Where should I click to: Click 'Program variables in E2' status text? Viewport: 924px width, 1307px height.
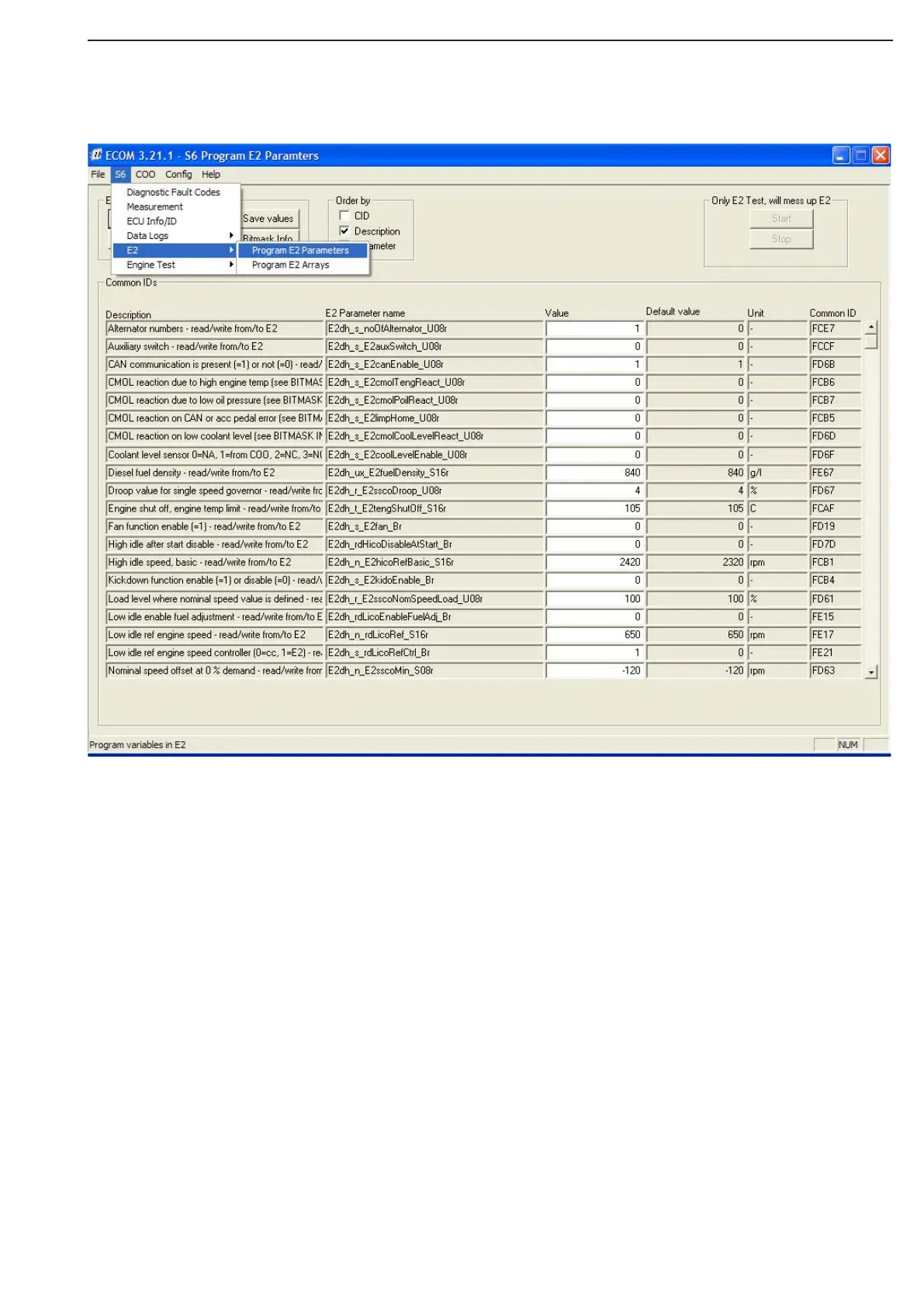click(x=137, y=745)
